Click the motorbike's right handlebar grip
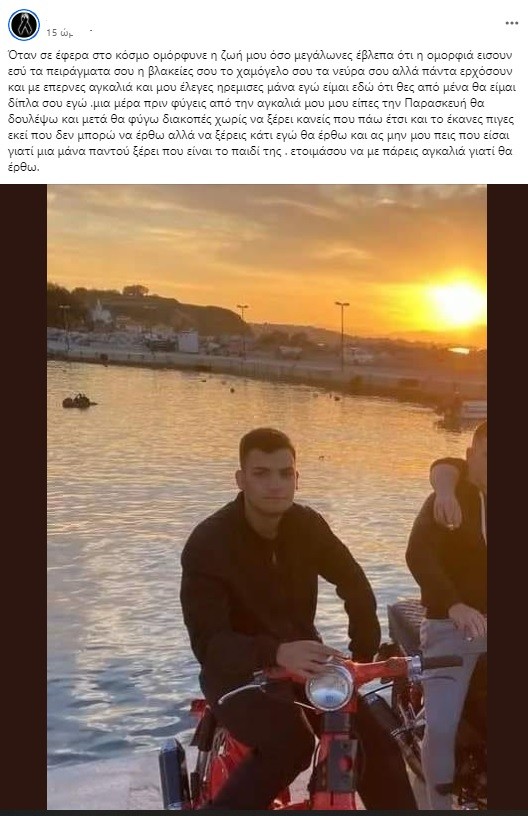This screenshot has width=528, height=816. pyautogui.click(x=442, y=662)
